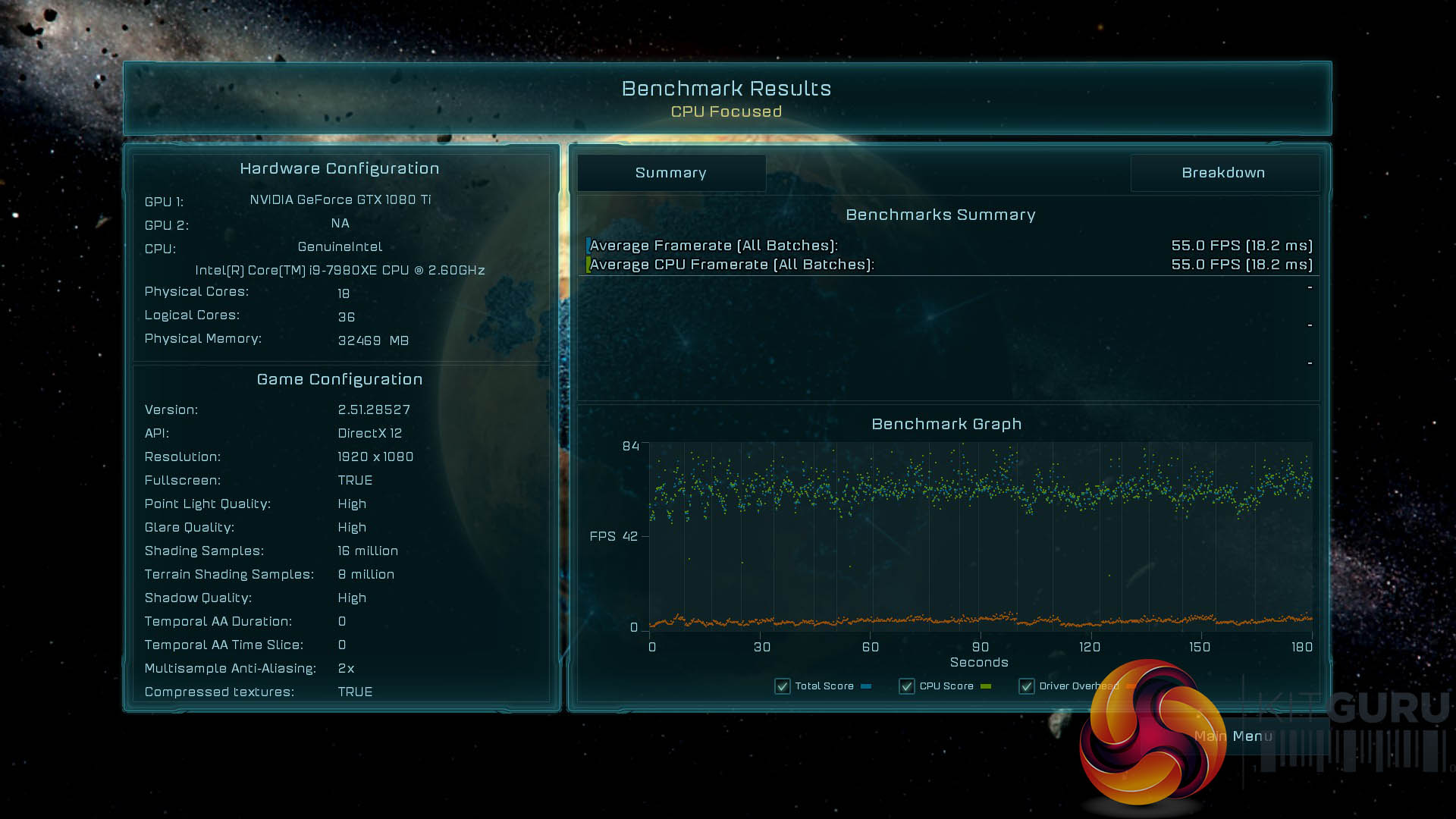Image resolution: width=1456 pixels, height=819 pixels.
Task: Select the Average CPU Framerate result value
Action: [x=1241, y=265]
